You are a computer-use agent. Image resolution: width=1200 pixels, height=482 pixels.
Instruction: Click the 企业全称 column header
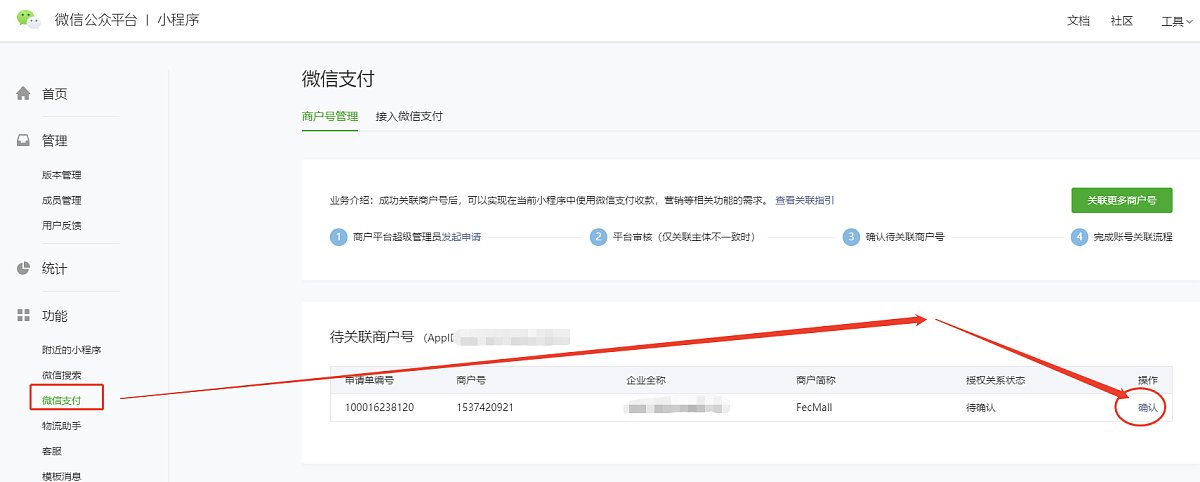click(646, 380)
